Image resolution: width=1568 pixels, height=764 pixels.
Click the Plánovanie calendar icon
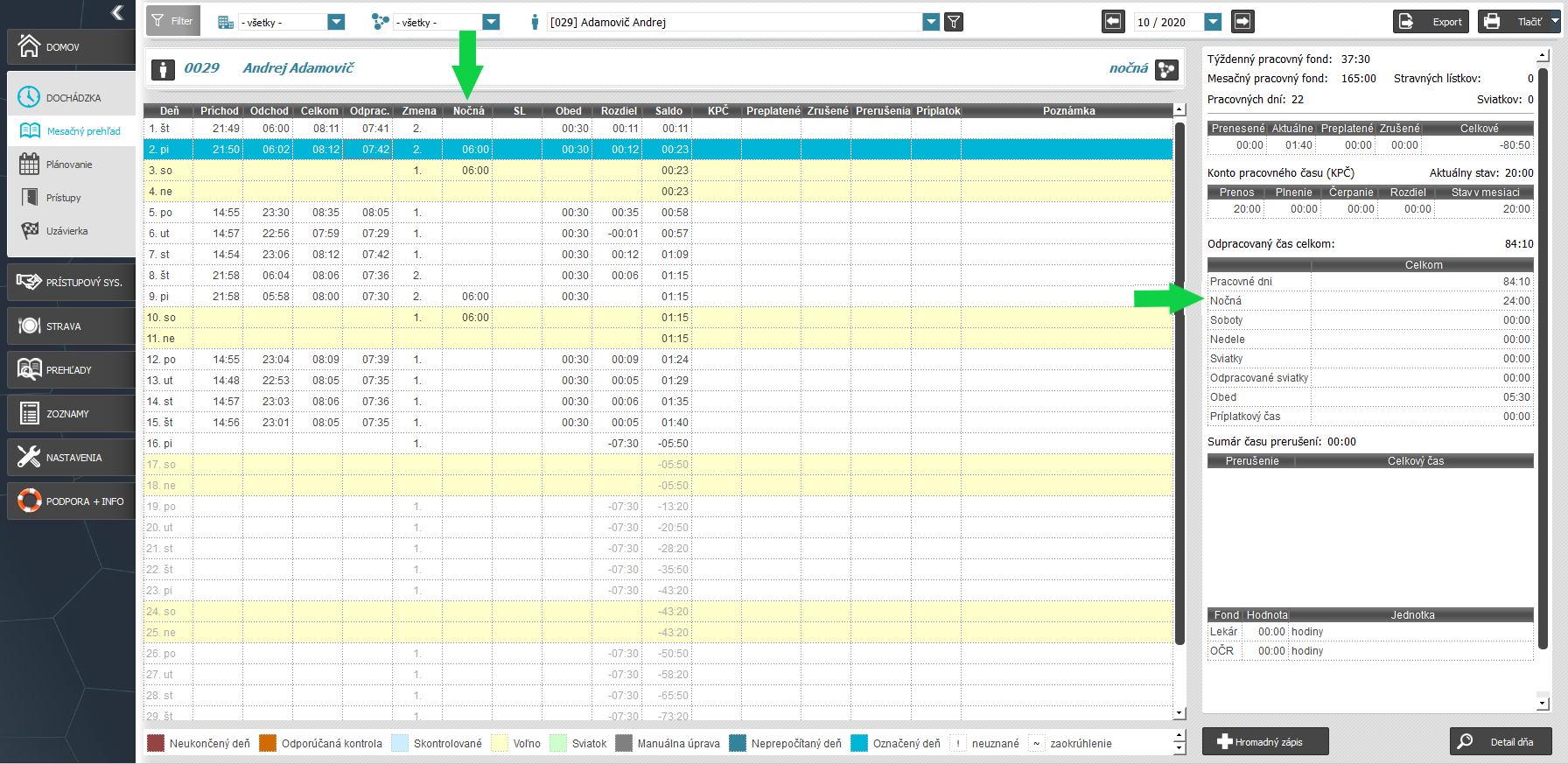[x=30, y=165]
